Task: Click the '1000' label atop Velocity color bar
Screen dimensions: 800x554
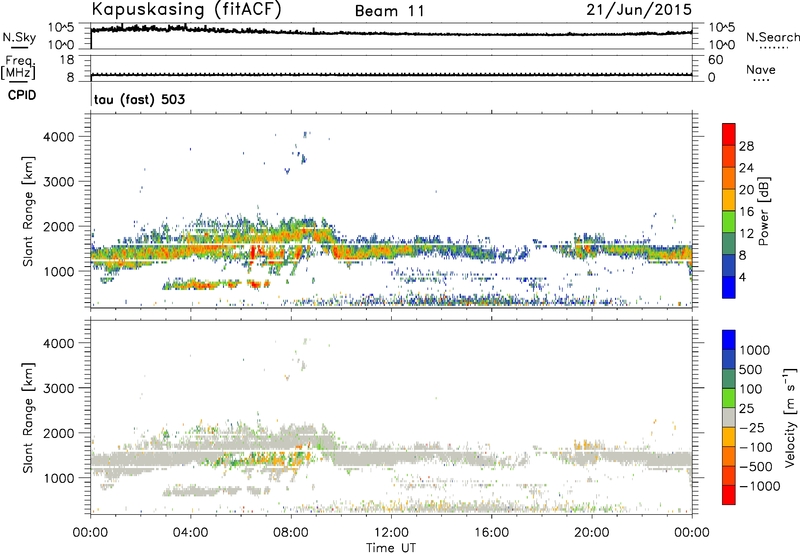Action: tap(755, 350)
